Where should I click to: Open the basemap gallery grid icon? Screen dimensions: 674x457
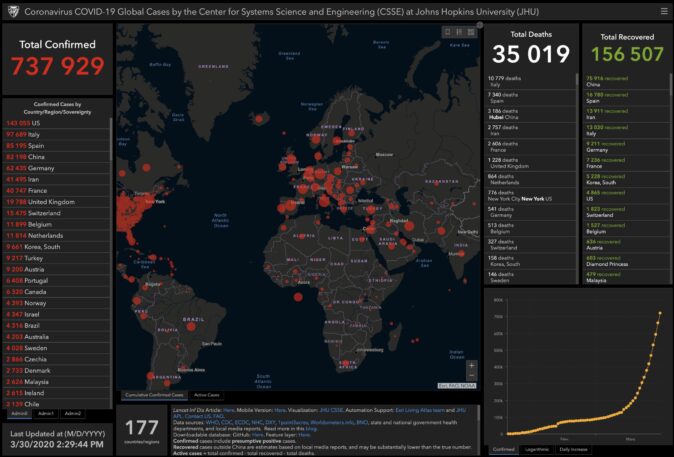click(471, 32)
